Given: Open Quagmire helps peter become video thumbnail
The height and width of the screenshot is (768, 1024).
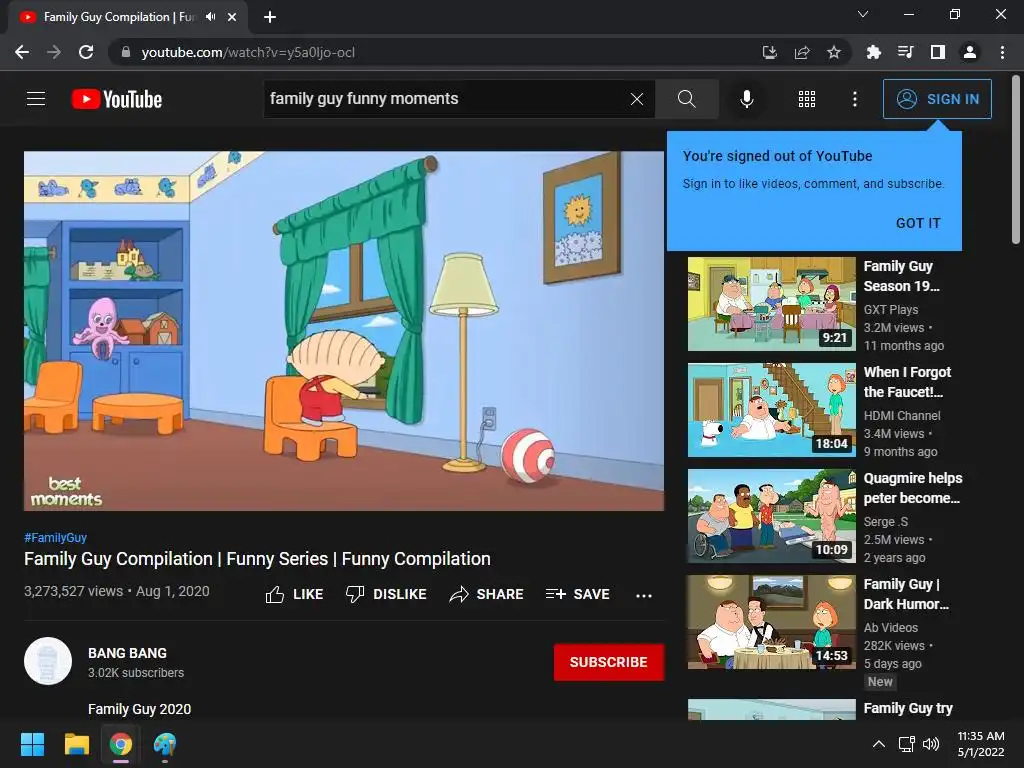Looking at the screenshot, I should (x=771, y=515).
